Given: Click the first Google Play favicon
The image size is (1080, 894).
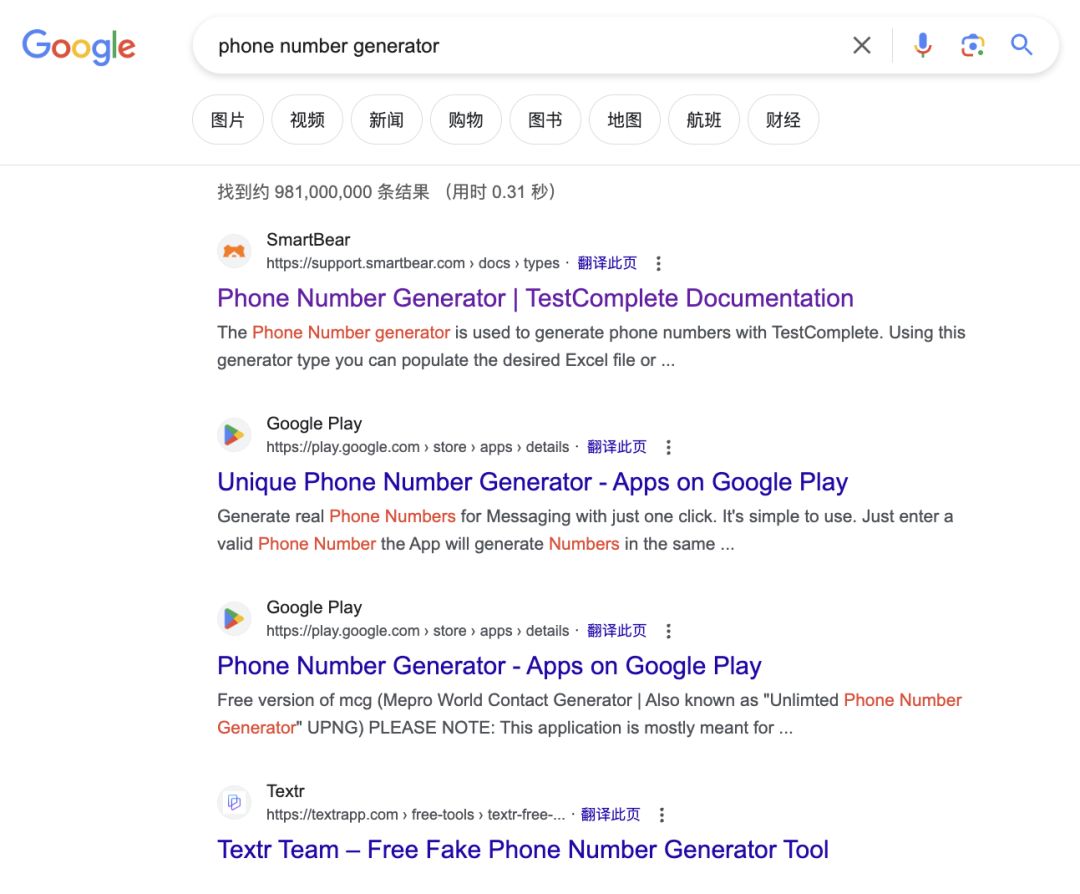Looking at the screenshot, I should pos(234,435).
